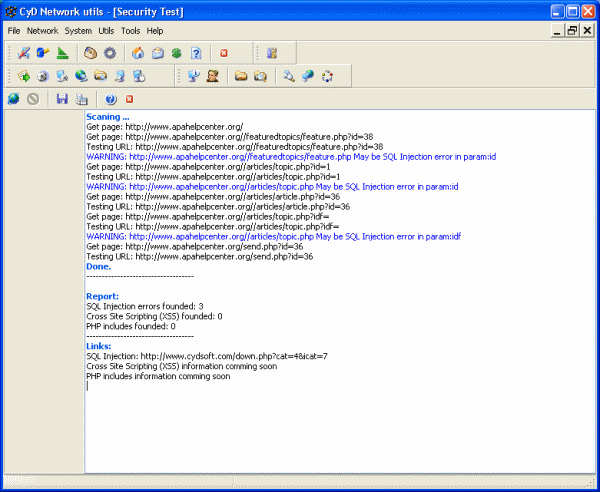Screen dimensions: 600x492
Task: Click the blue cylinder with pencil icon
Action: click(43, 53)
